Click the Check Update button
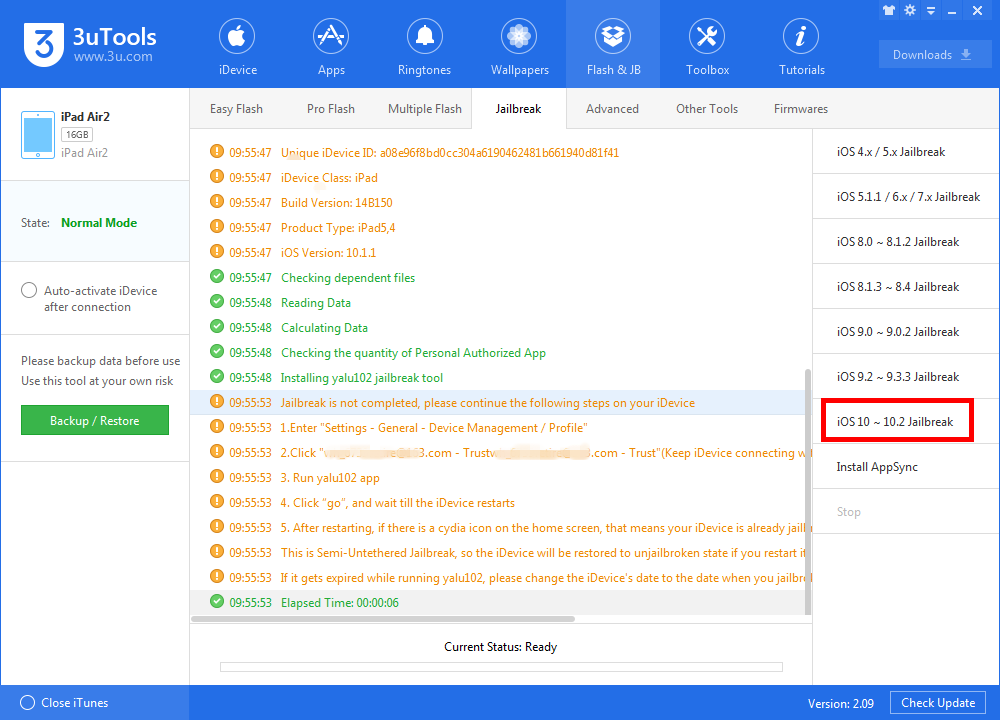The height and width of the screenshot is (720, 1000). (938, 703)
